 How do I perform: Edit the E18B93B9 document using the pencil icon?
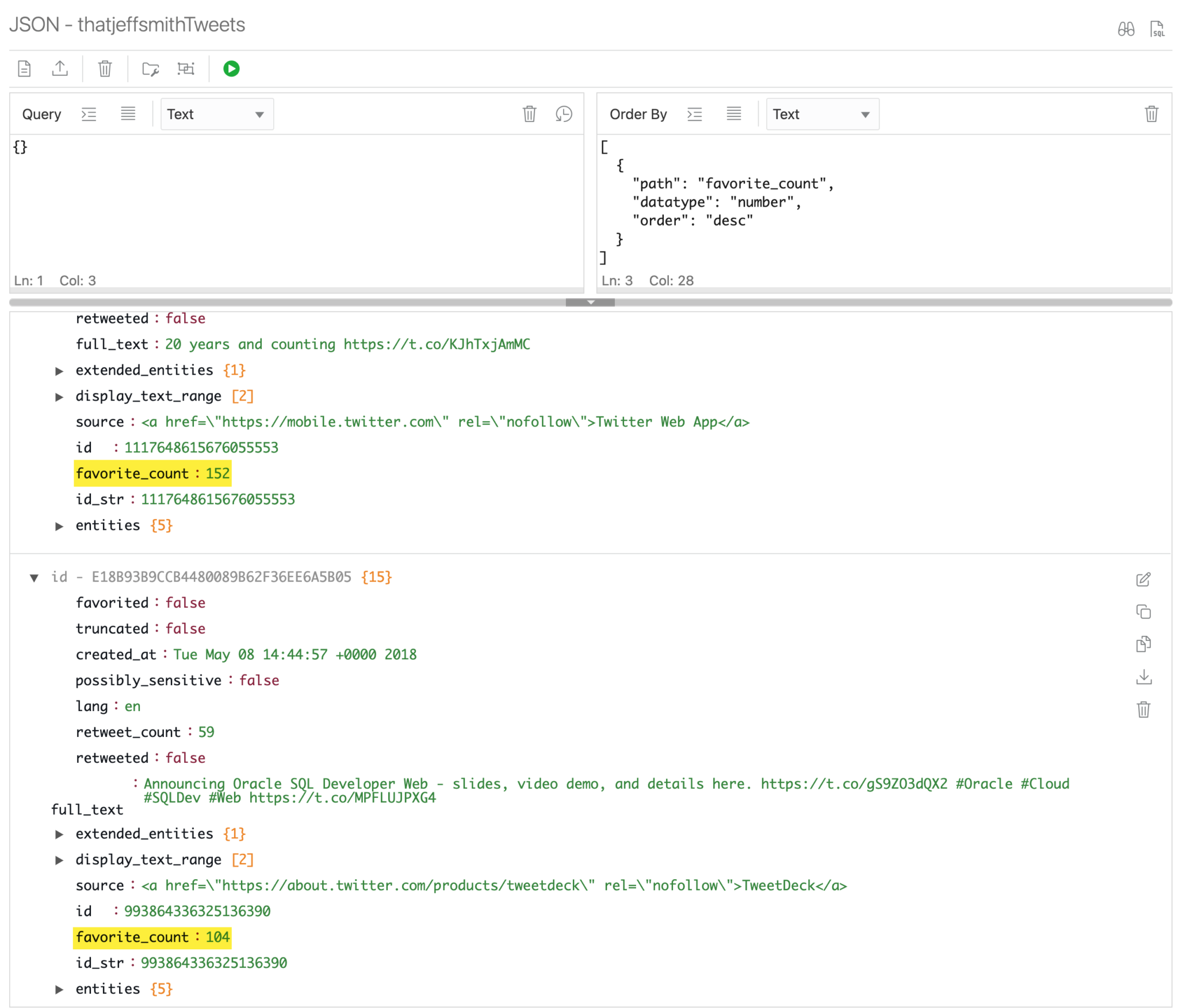[1143, 579]
